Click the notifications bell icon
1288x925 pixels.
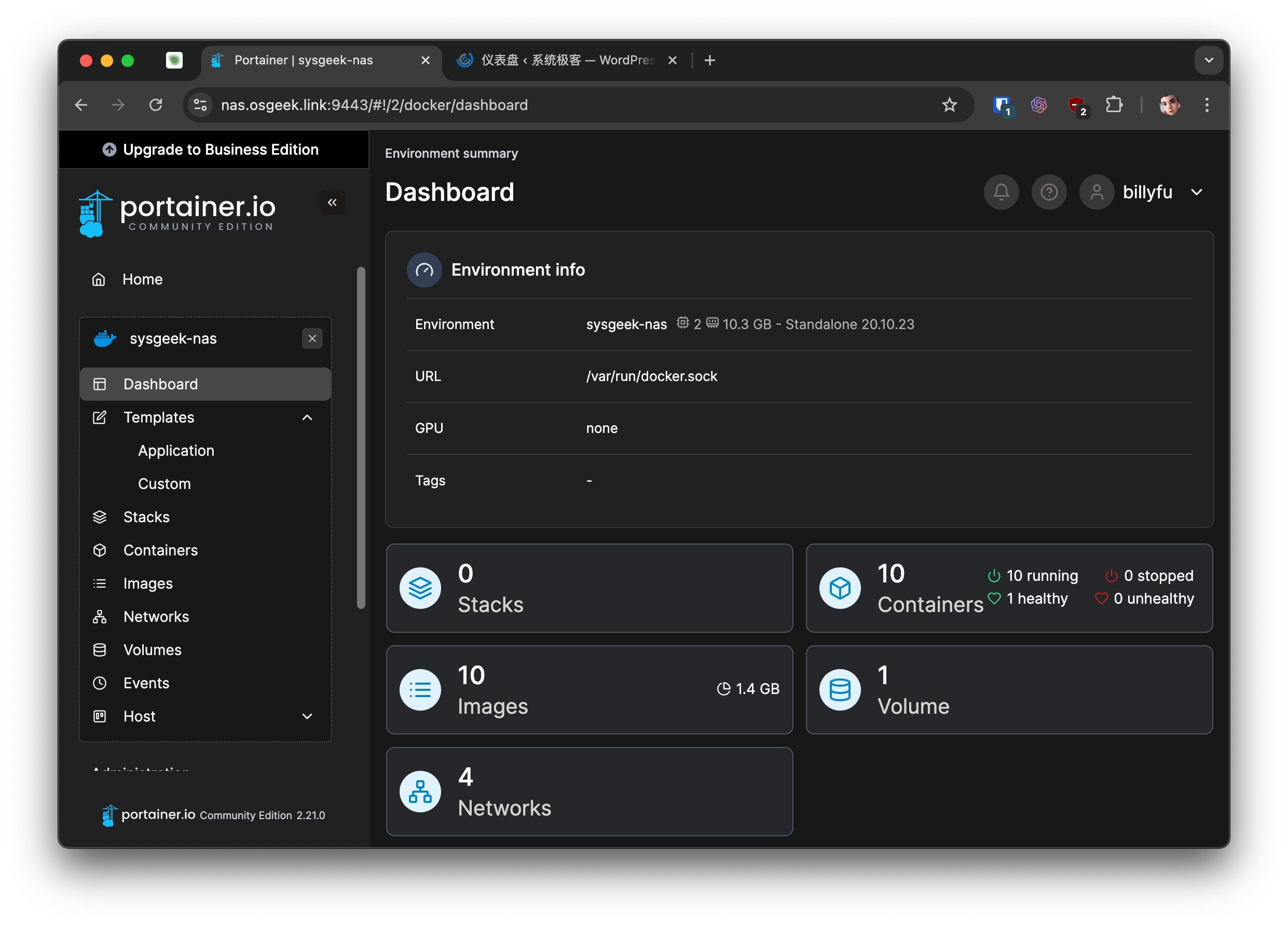coord(1000,191)
